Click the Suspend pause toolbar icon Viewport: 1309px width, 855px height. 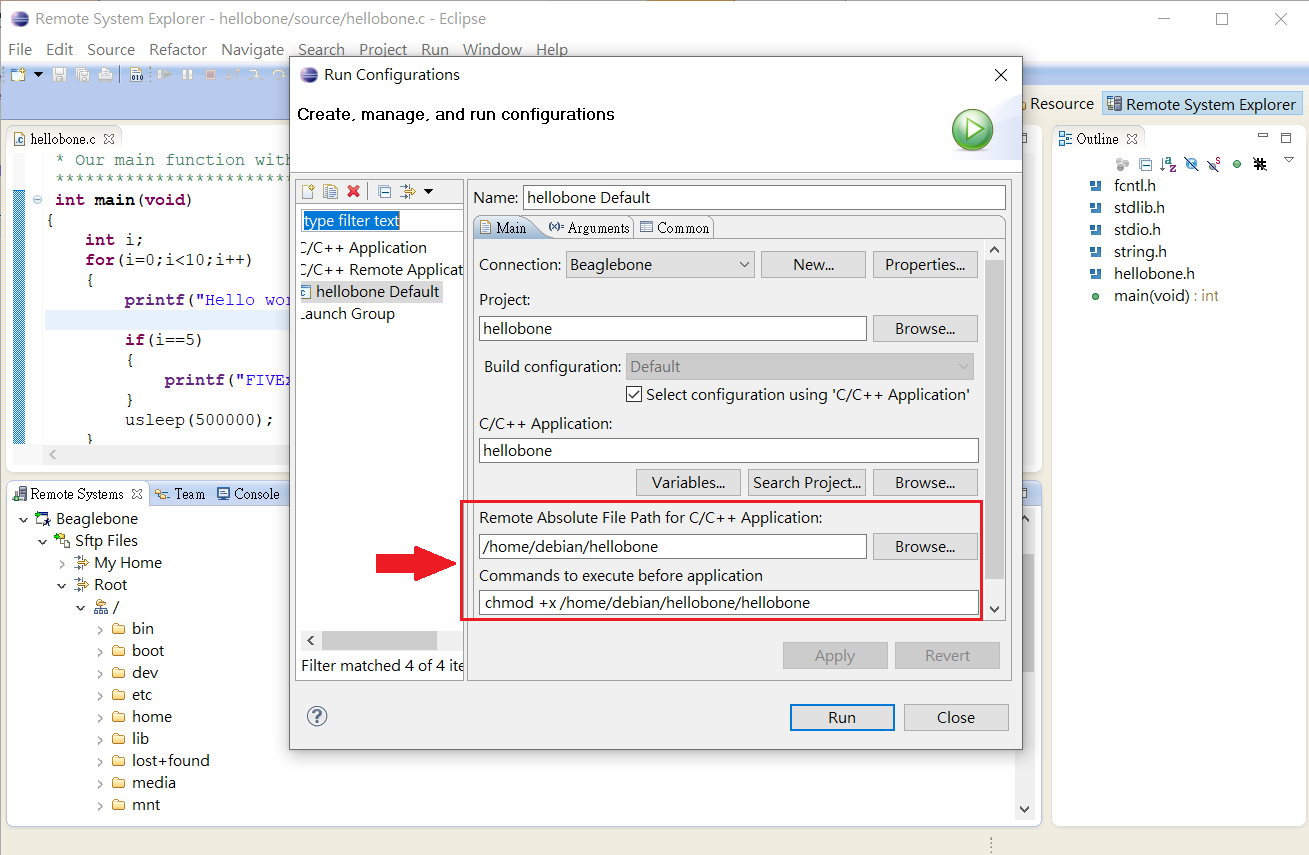(188, 74)
